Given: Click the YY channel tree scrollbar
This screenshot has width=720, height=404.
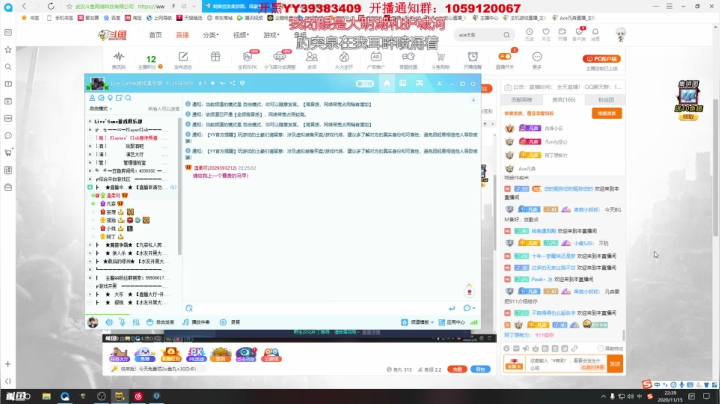Looking at the screenshot, I should (x=179, y=186).
